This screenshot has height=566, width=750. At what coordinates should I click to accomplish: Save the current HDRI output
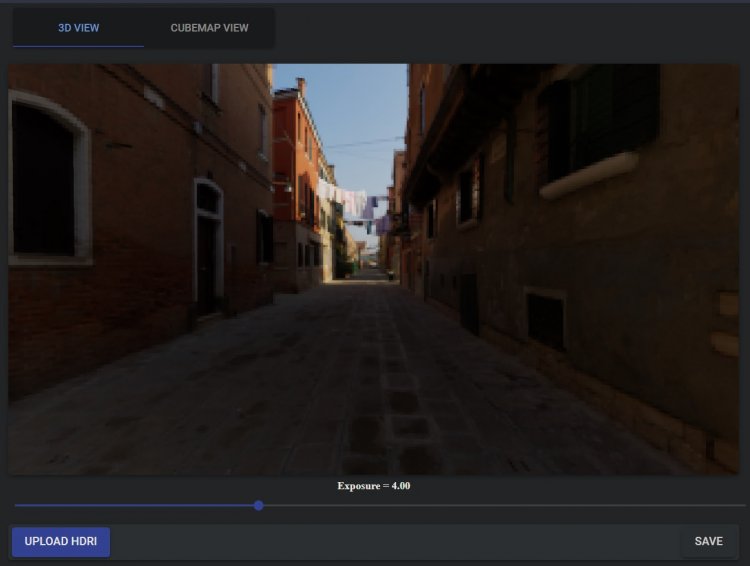click(x=708, y=541)
